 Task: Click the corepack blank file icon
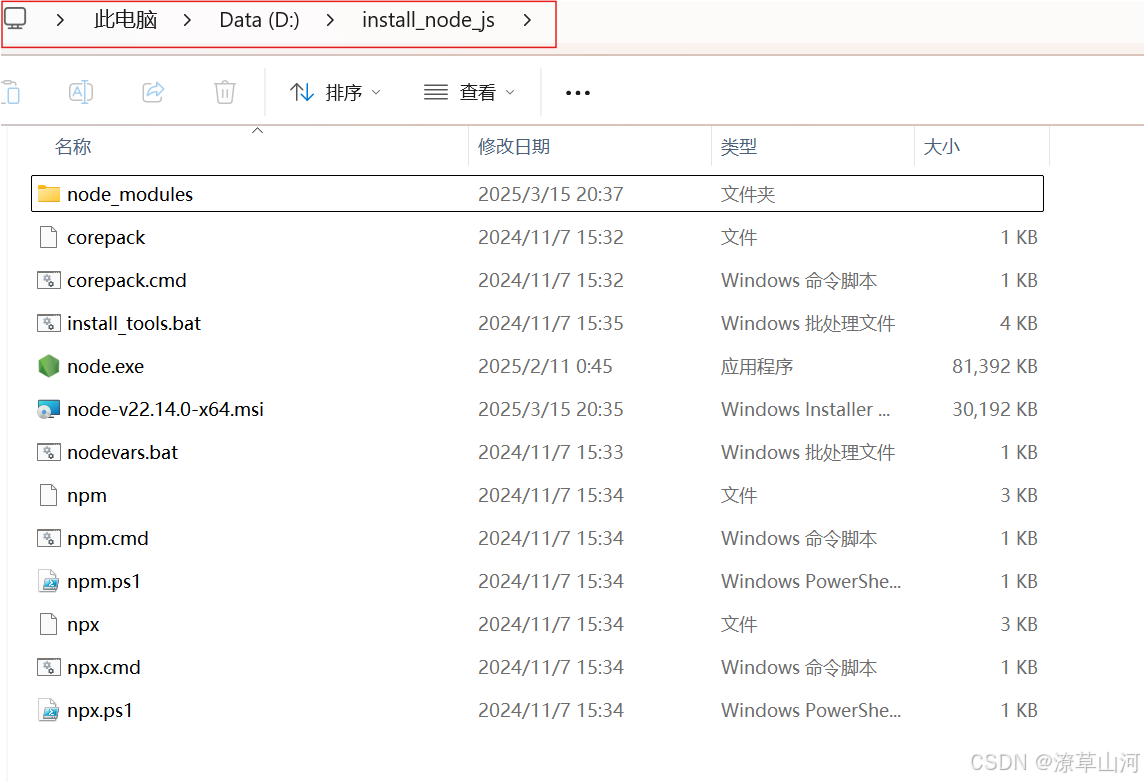click(49, 237)
